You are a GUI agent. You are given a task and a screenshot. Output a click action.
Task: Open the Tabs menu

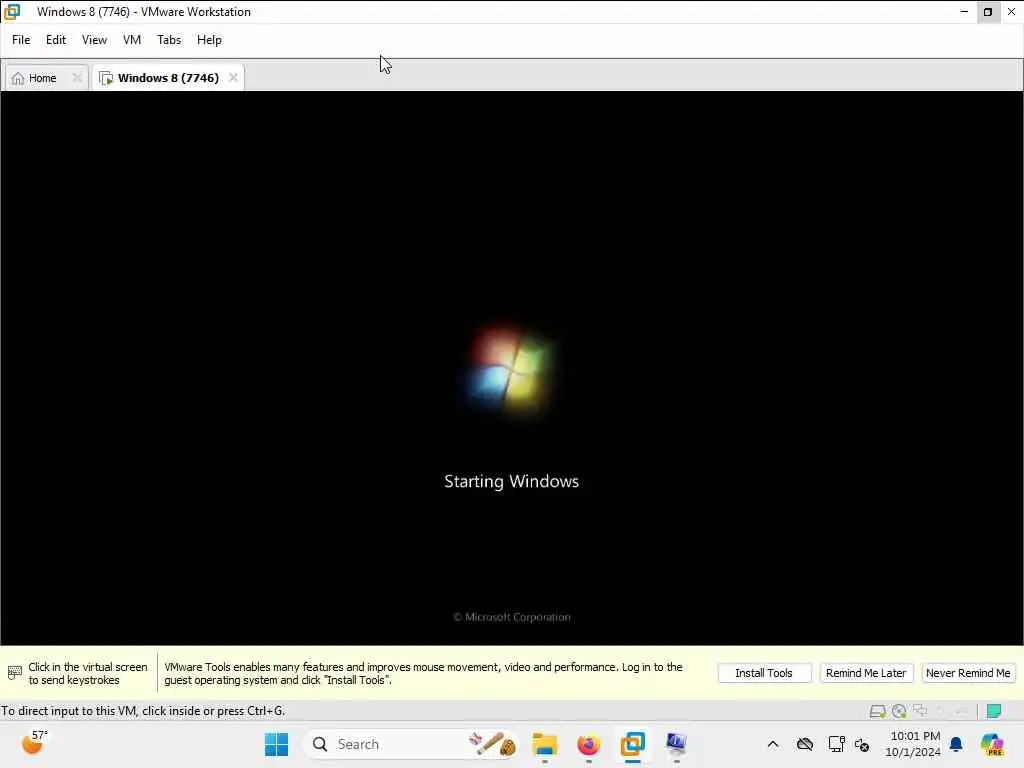pyautogui.click(x=169, y=40)
